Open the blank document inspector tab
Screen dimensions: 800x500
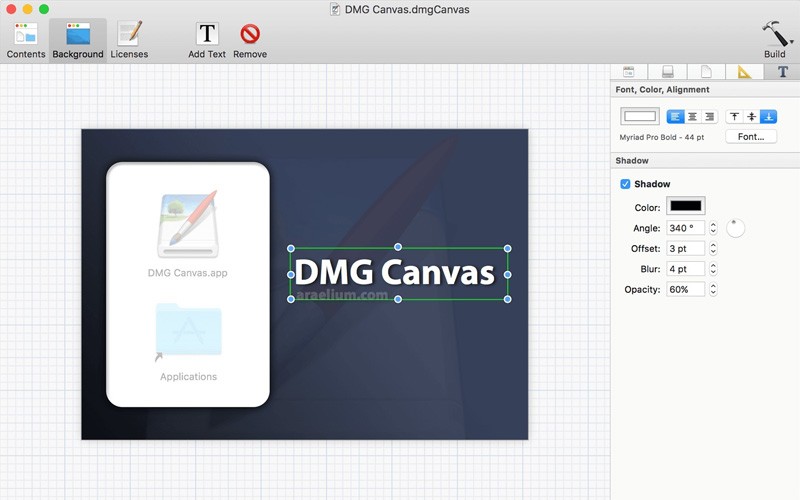pyautogui.click(x=706, y=72)
